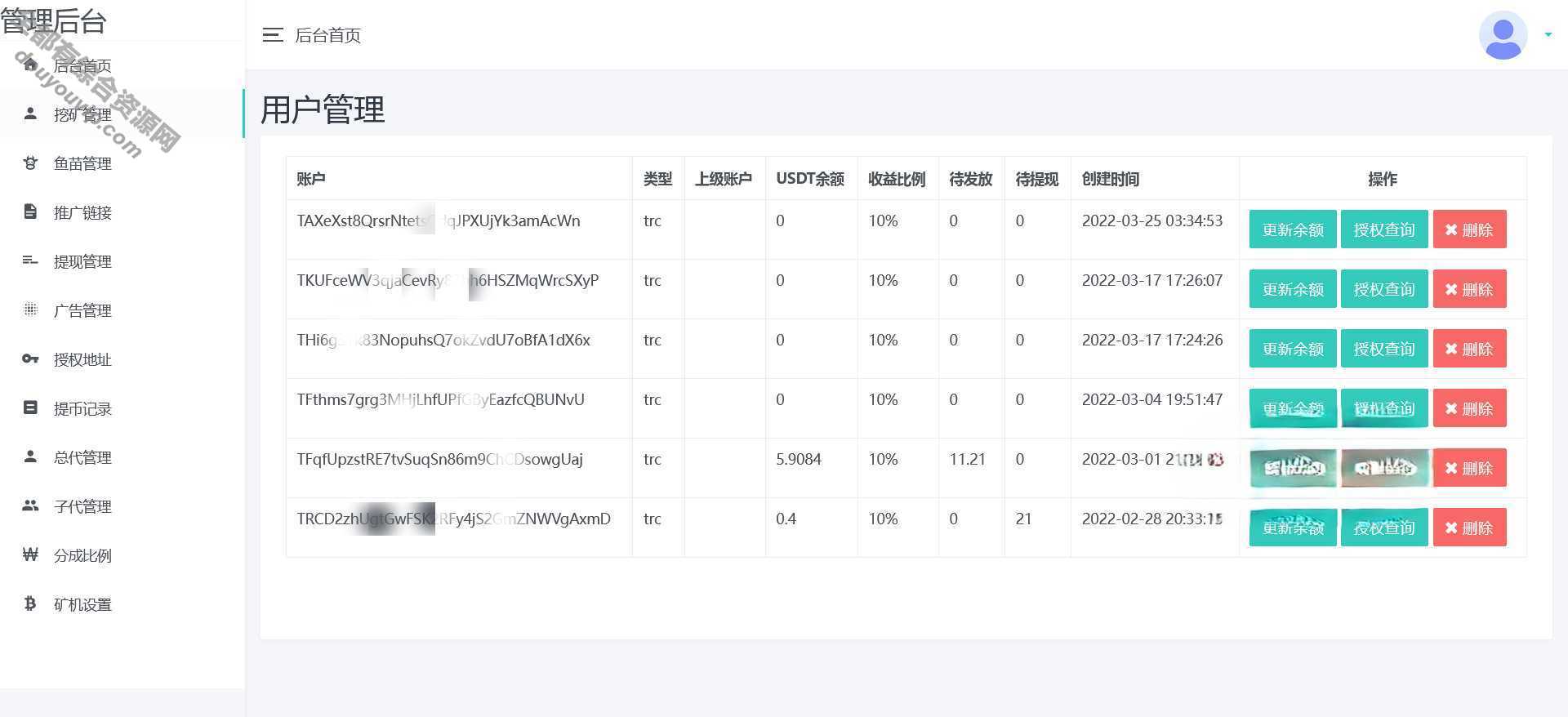Image resolution: width=1568 pixels, height=717 pixels.
Task: Delete the TKUFceWV account row
Action: coord(1469,289)
